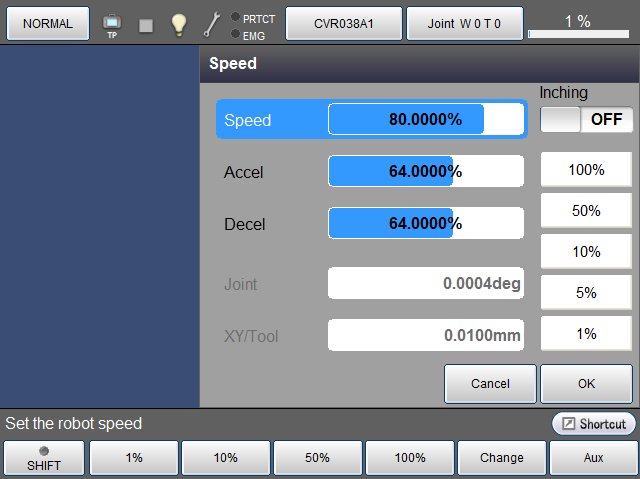Set speed with the 50% preset button
Screen dimensions: 640x479
click(586, 211)
